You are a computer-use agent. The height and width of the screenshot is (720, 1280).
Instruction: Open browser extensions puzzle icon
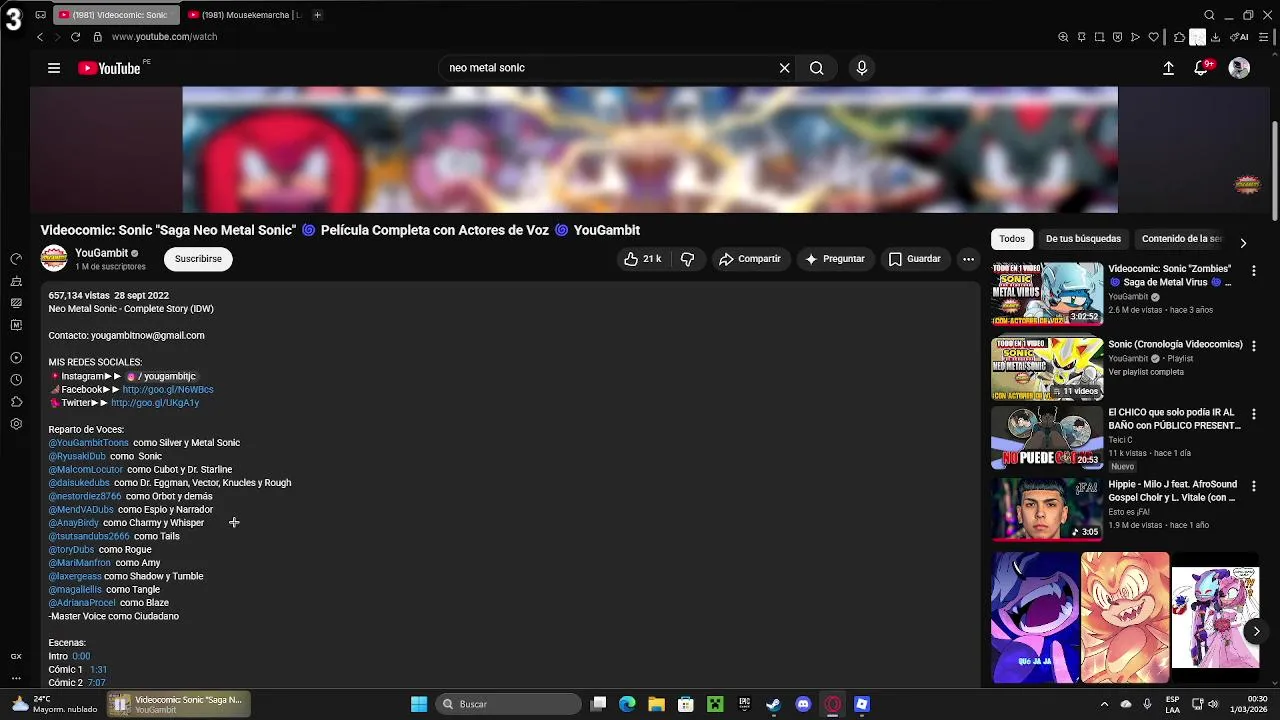click(x=1179, y=37)
